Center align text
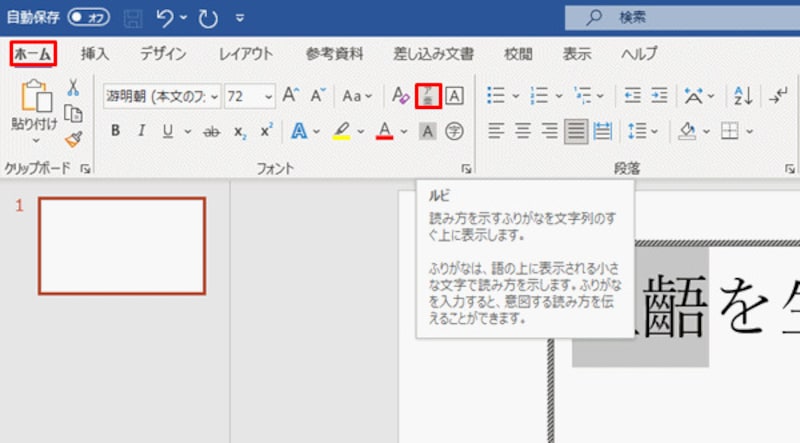This screenshot has height=443, width=800. 522,131
